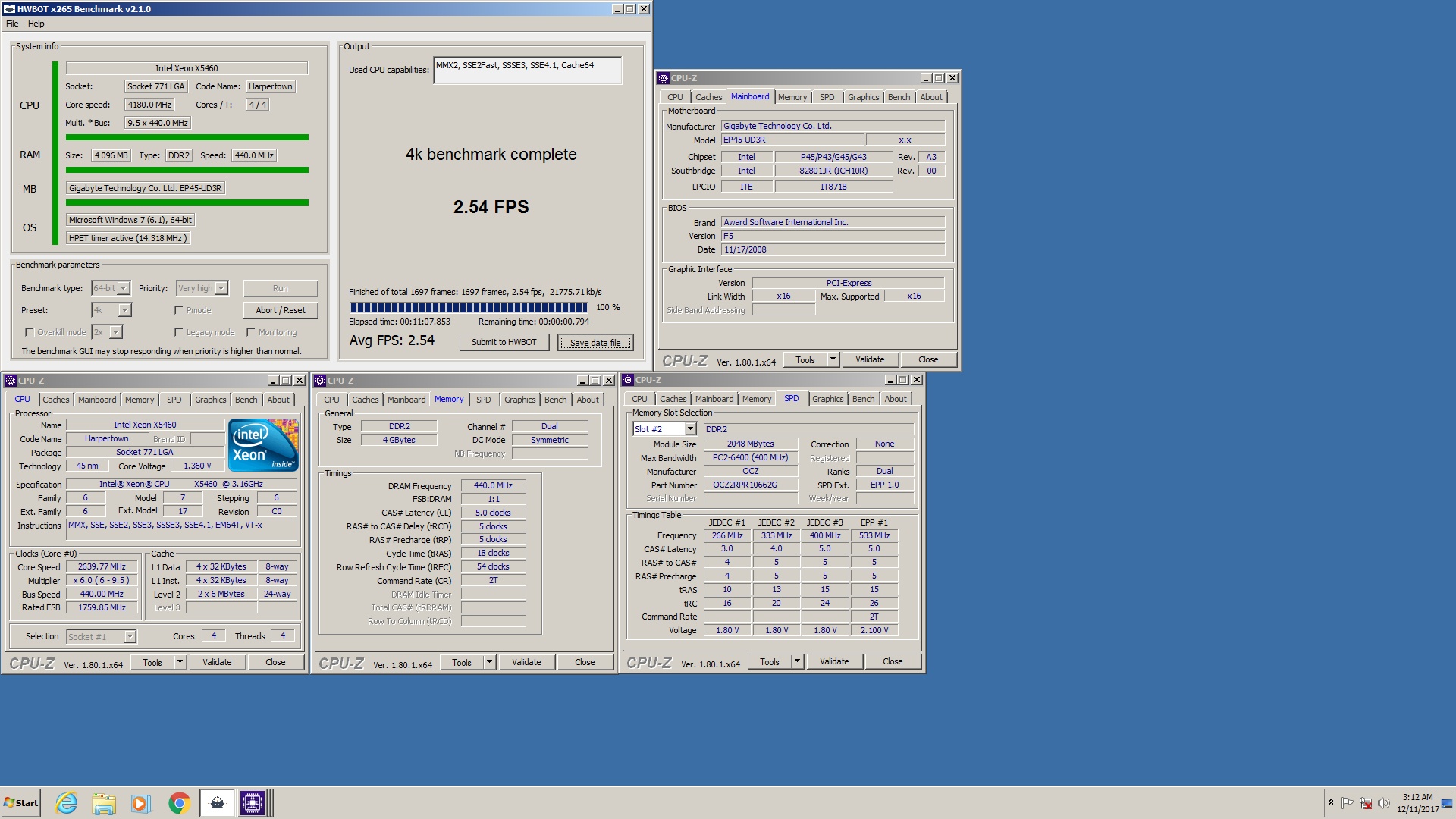Viewport: 1456px width, 819px height.
Task: Minimize the HWBOT x265 Benchmark window
Action: tap(617, 9)
